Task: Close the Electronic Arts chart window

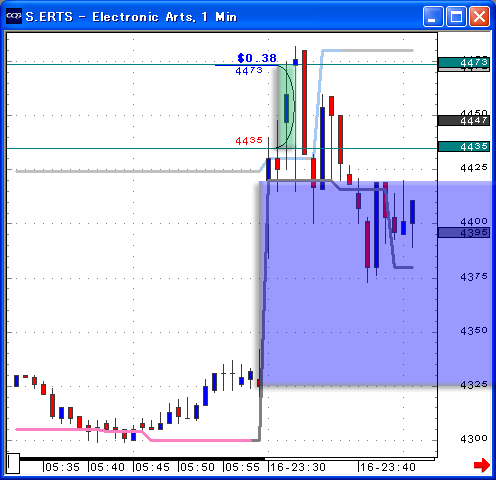Action: (479, 16)
